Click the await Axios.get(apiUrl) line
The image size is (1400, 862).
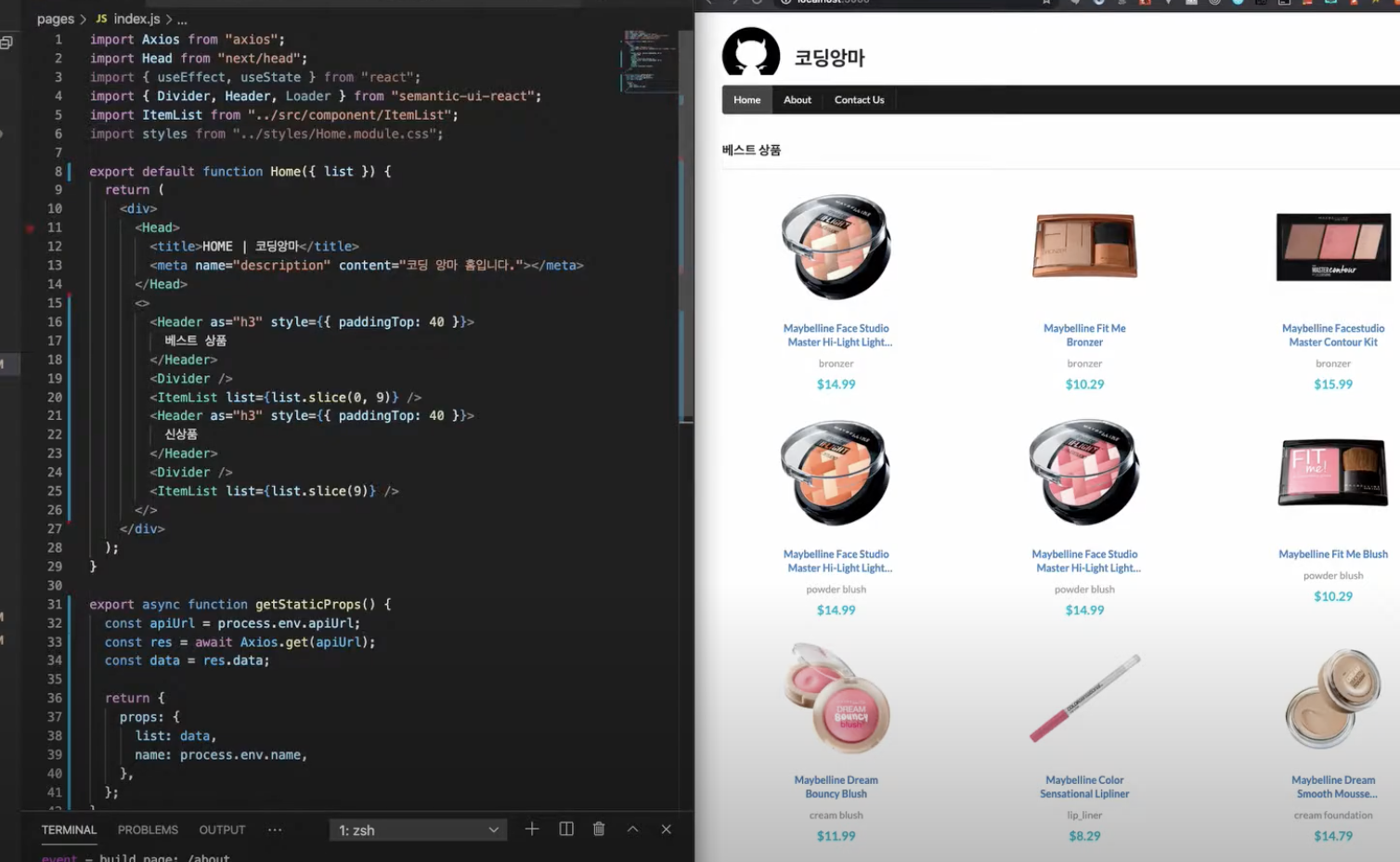[240, 642]
